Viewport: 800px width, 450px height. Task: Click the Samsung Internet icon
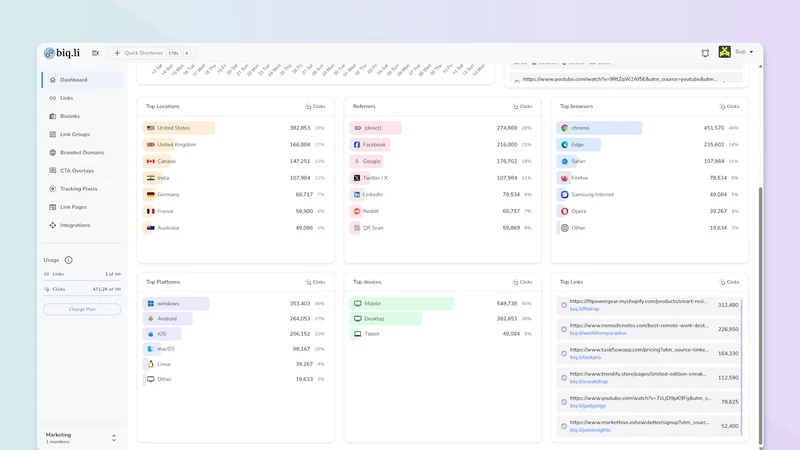[x=565, y=194]
